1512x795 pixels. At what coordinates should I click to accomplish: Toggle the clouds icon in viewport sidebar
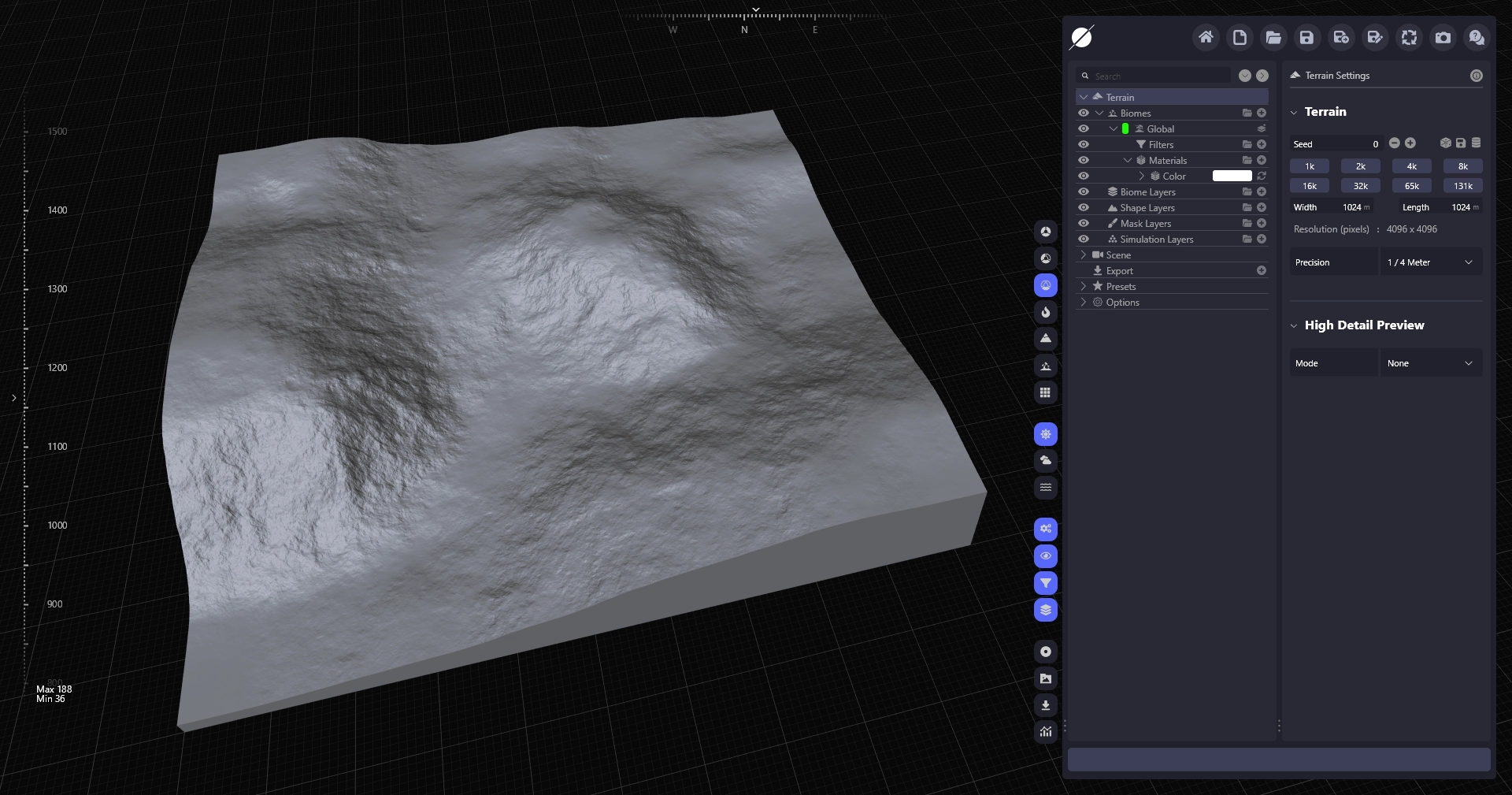click(1046, 460)
